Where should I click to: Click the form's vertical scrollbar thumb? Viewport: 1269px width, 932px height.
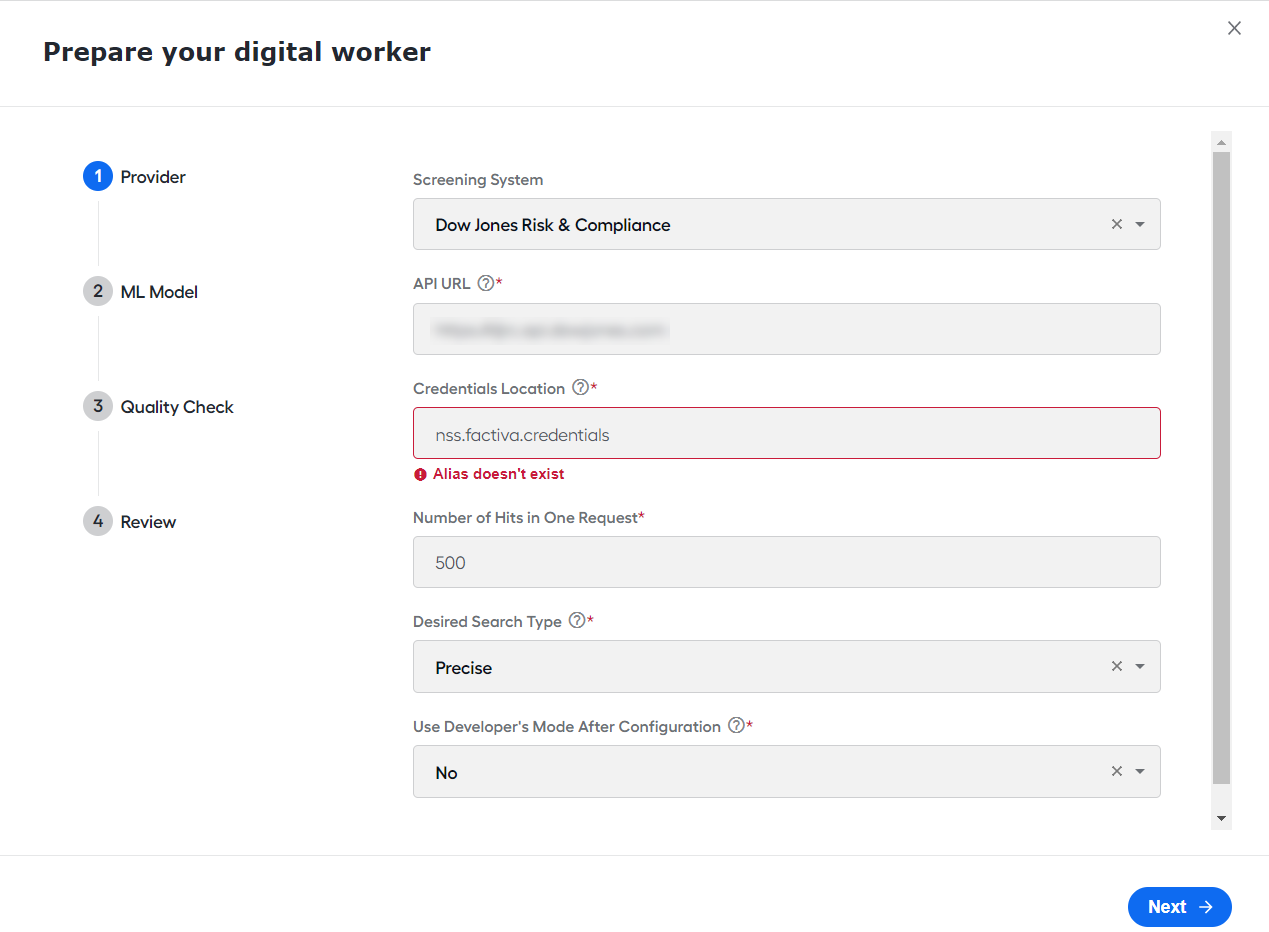(1221, 468)
